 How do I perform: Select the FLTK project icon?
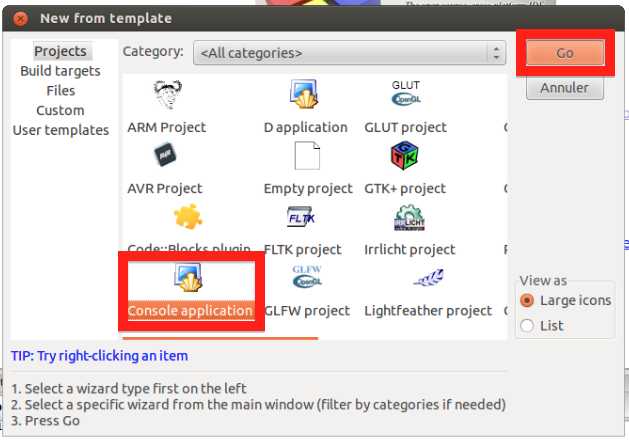coord(301,217)
